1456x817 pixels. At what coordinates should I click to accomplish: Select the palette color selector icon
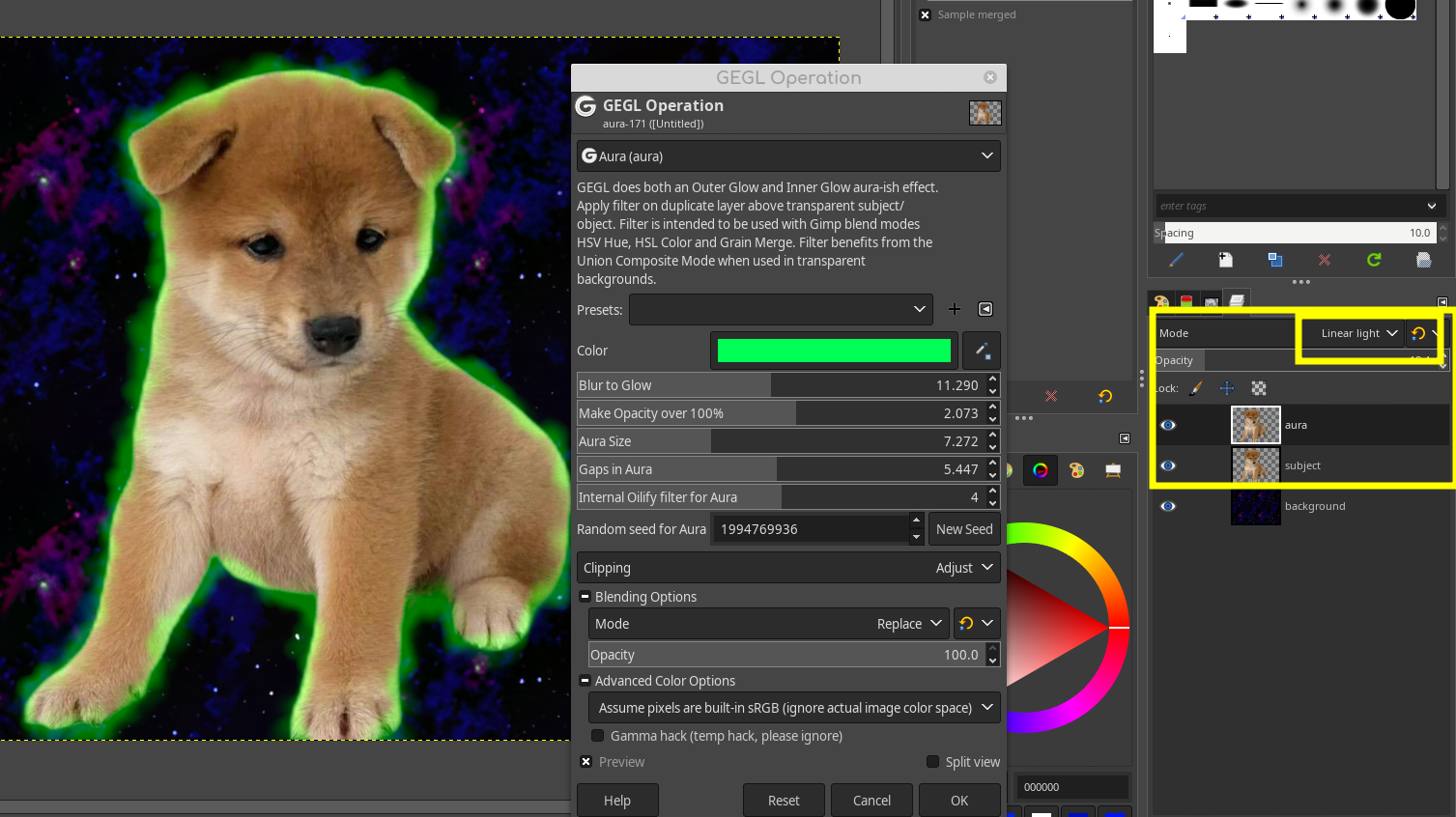[x=1076, y=470]
